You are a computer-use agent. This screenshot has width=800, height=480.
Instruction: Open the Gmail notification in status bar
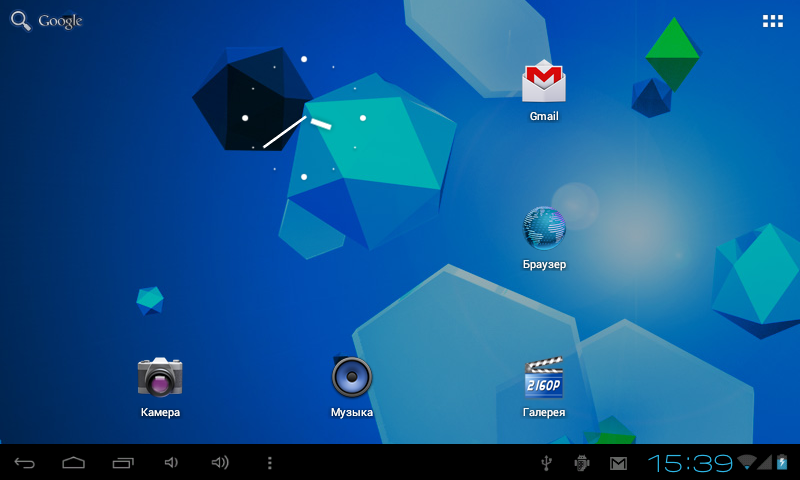pyautogui.click(x=618, y=463)
